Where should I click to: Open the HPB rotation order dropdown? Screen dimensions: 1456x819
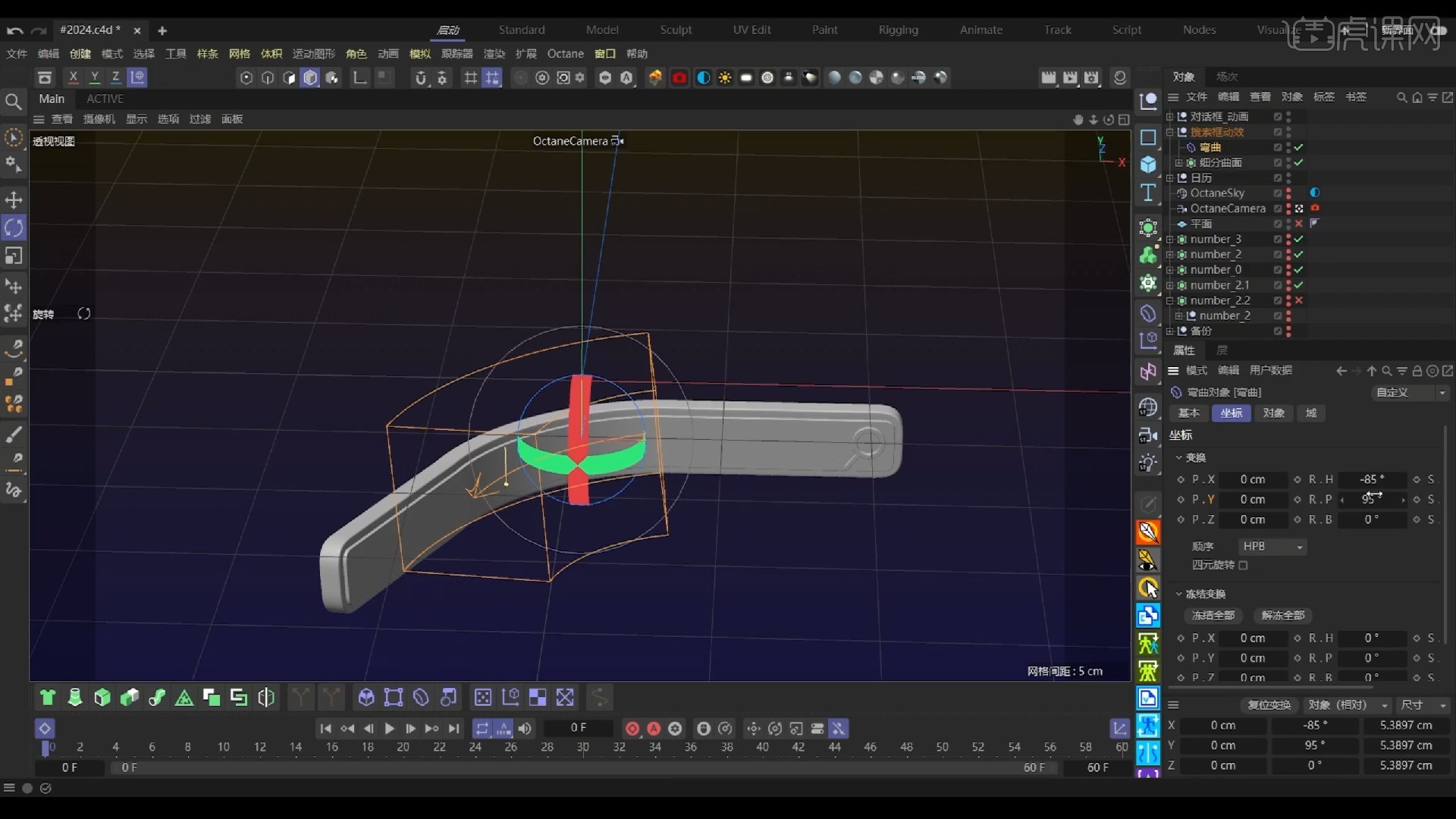pos(1272,547)
